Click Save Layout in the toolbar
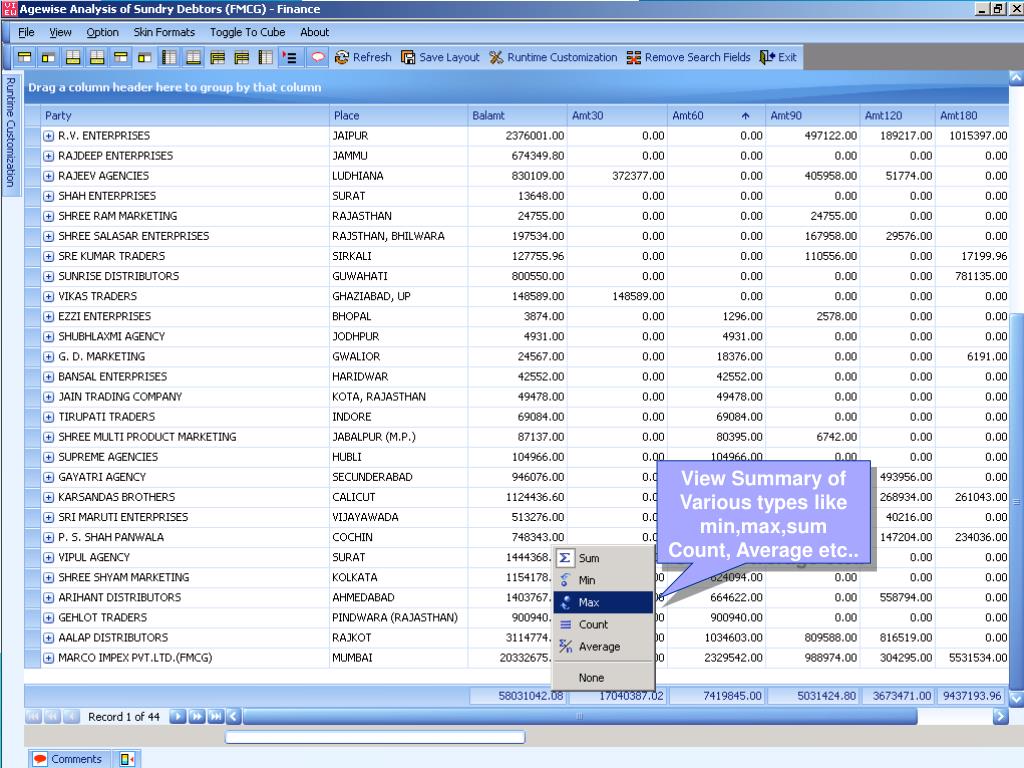 [440, 57]
